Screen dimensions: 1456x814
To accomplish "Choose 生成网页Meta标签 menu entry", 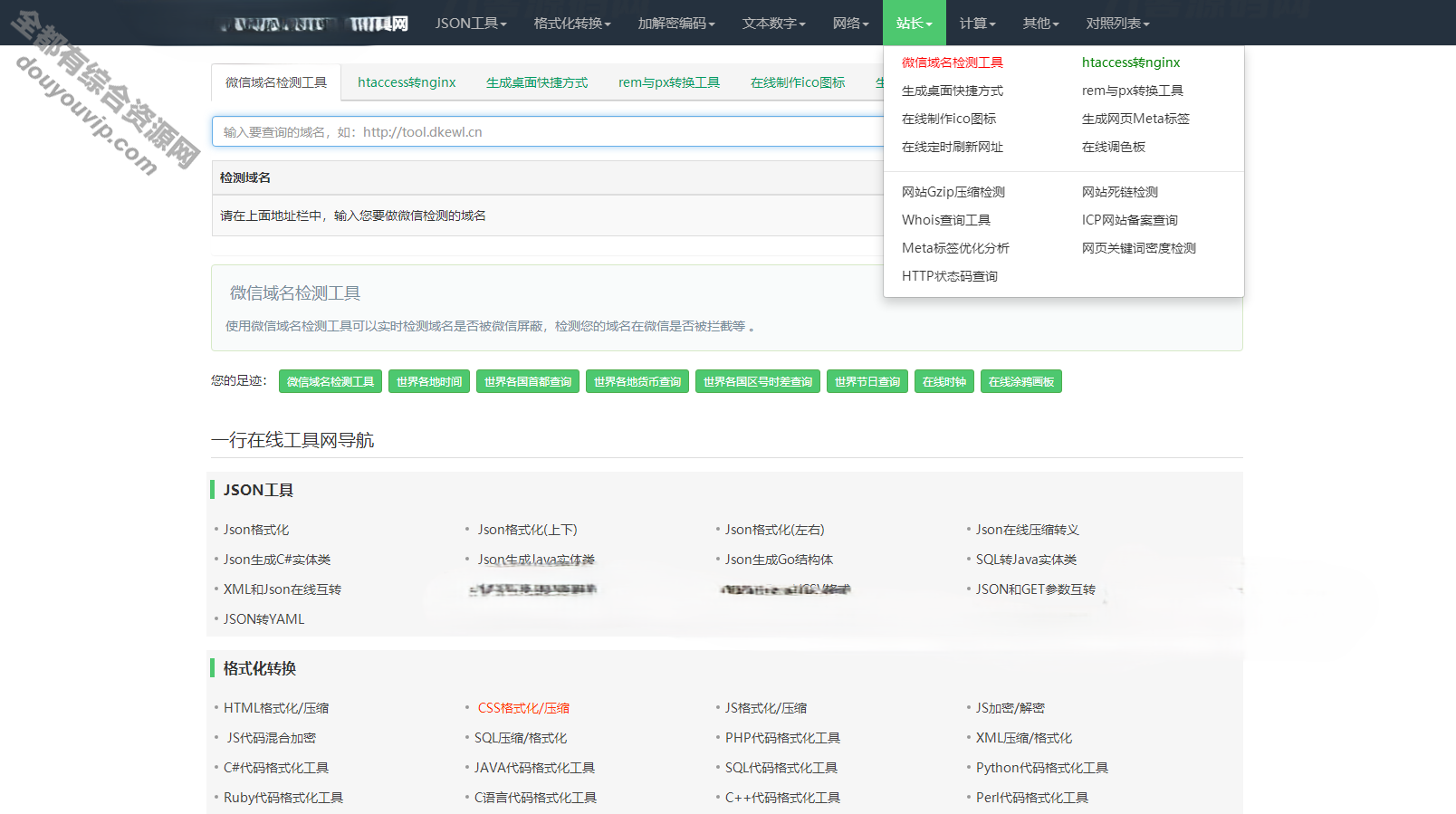I will 1135,119.
